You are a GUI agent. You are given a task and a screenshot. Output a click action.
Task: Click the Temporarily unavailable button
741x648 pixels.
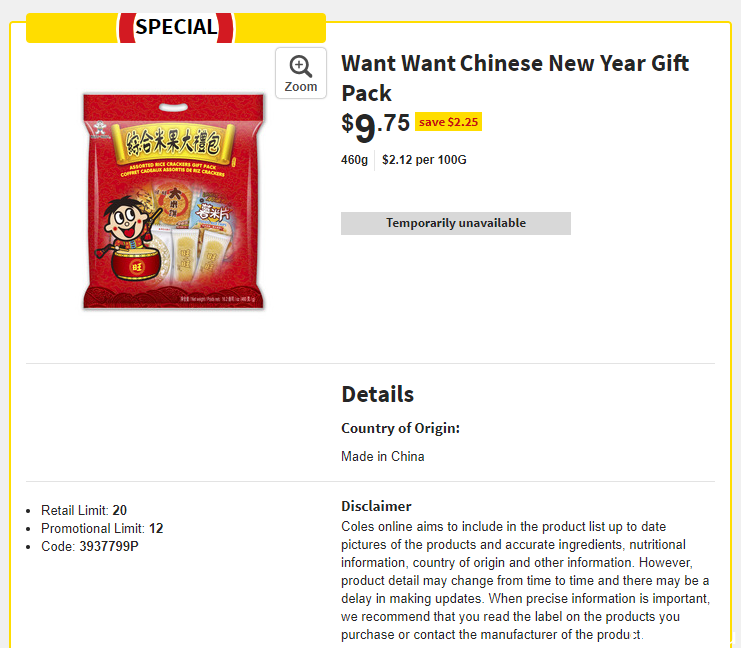pos(456,223)
